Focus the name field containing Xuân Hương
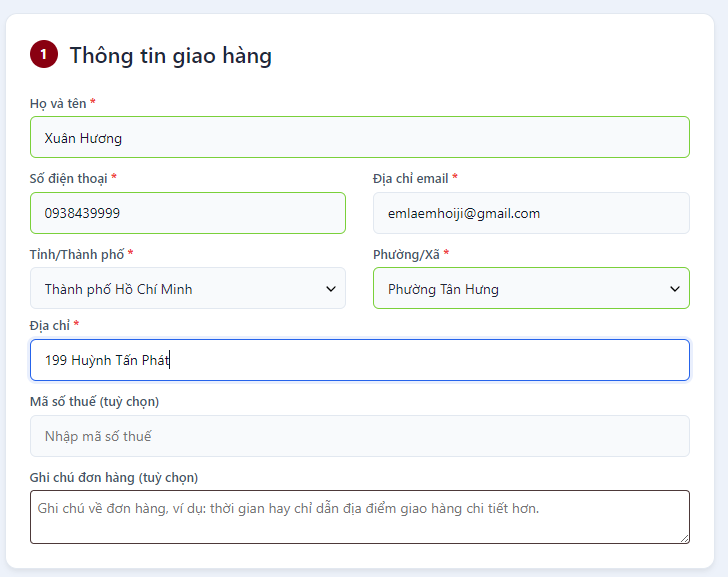The width and height of the screenshot is (728, 577). tap(359, 138)
